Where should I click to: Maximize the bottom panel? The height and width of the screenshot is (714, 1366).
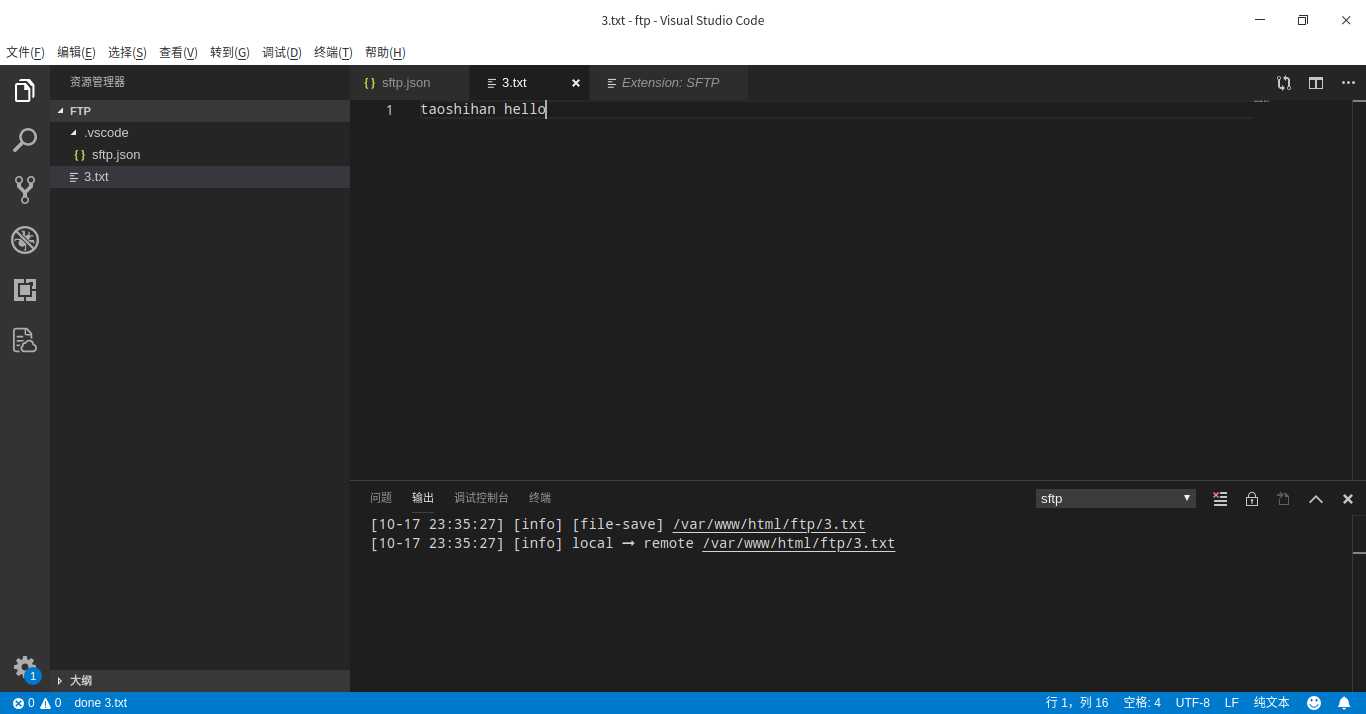click(1316, 498)
